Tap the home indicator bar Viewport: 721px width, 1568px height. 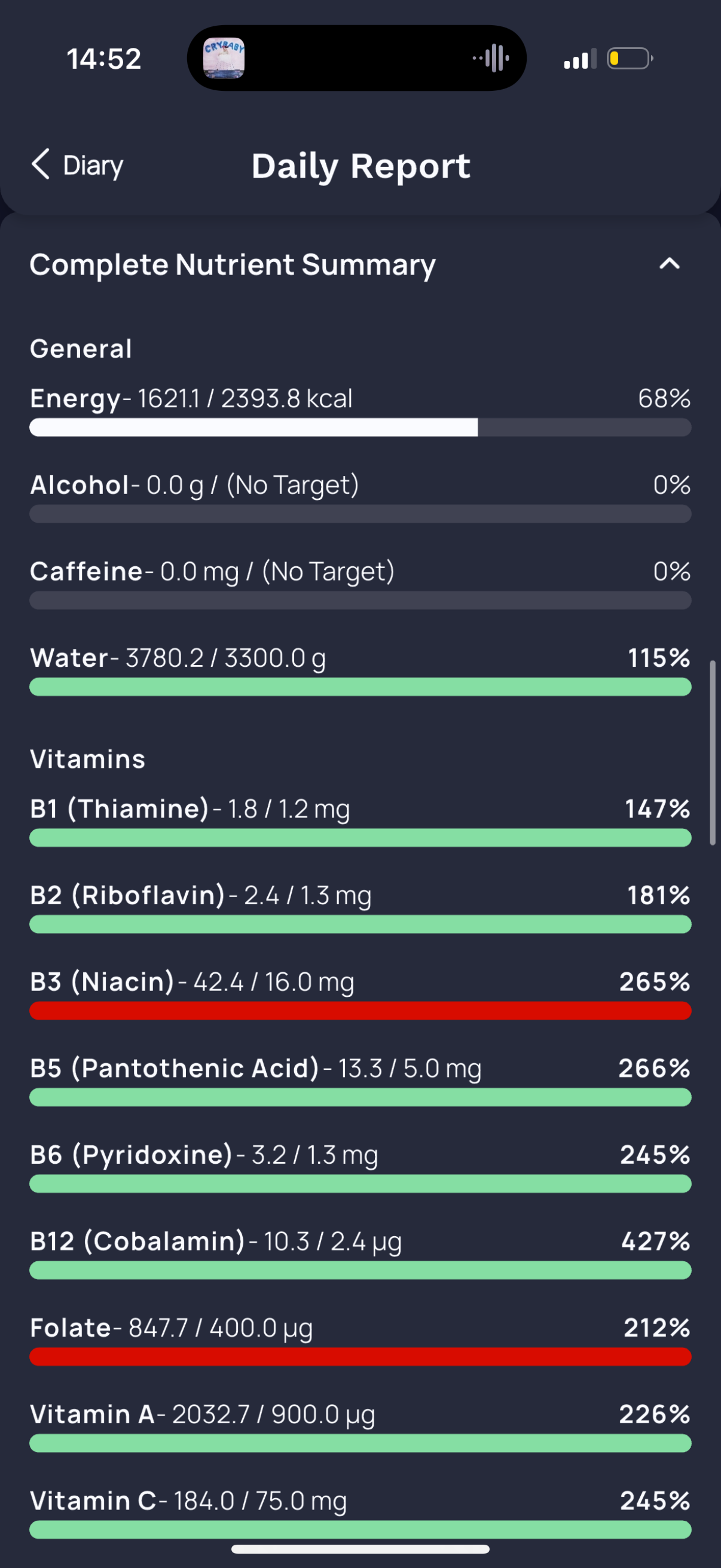coord(360,1548)
